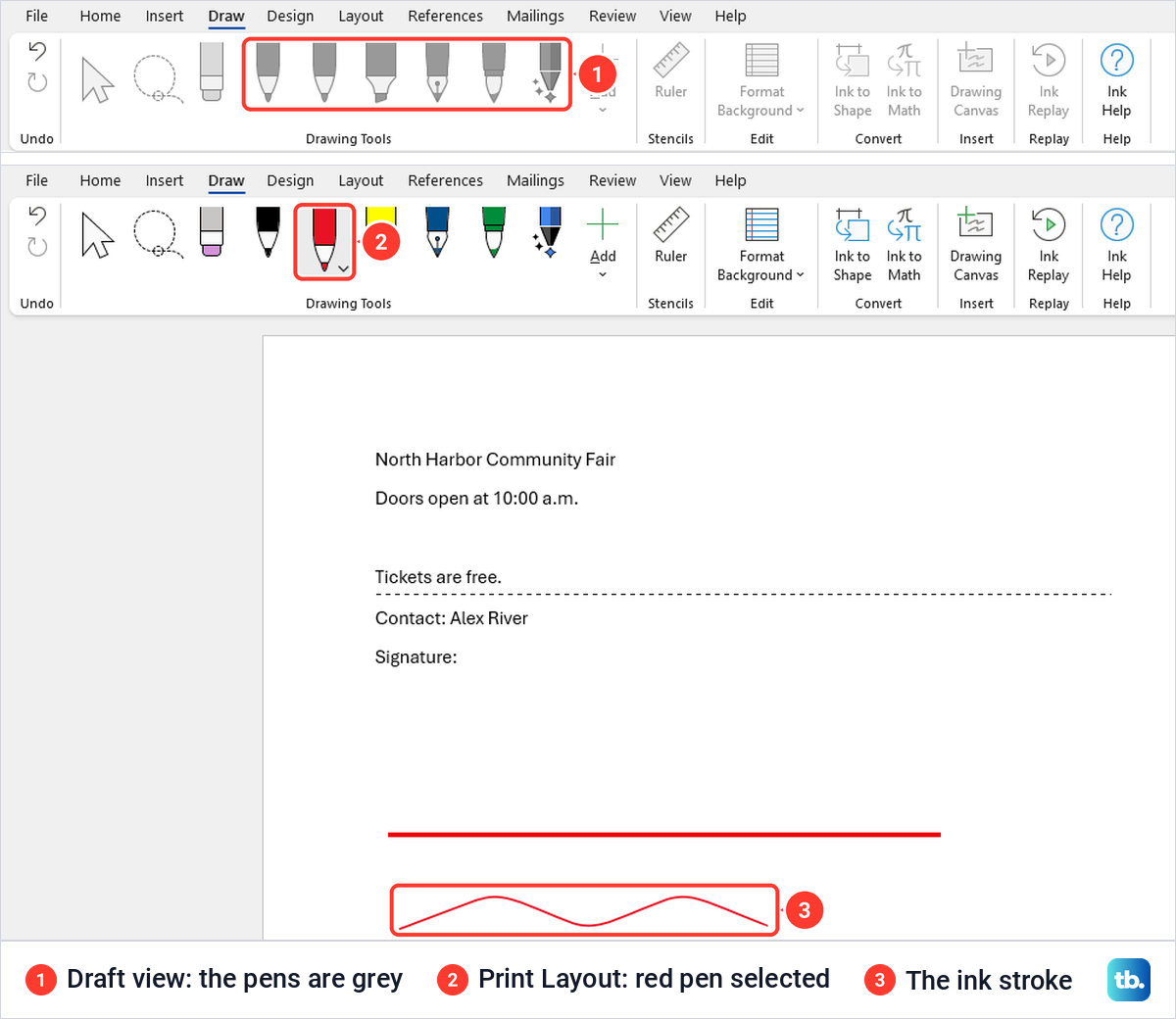Screen dimensions: 1176x1019
Task: Click the 'Doors open at 10:00 a.m.' line
Action: coord(476,499)
